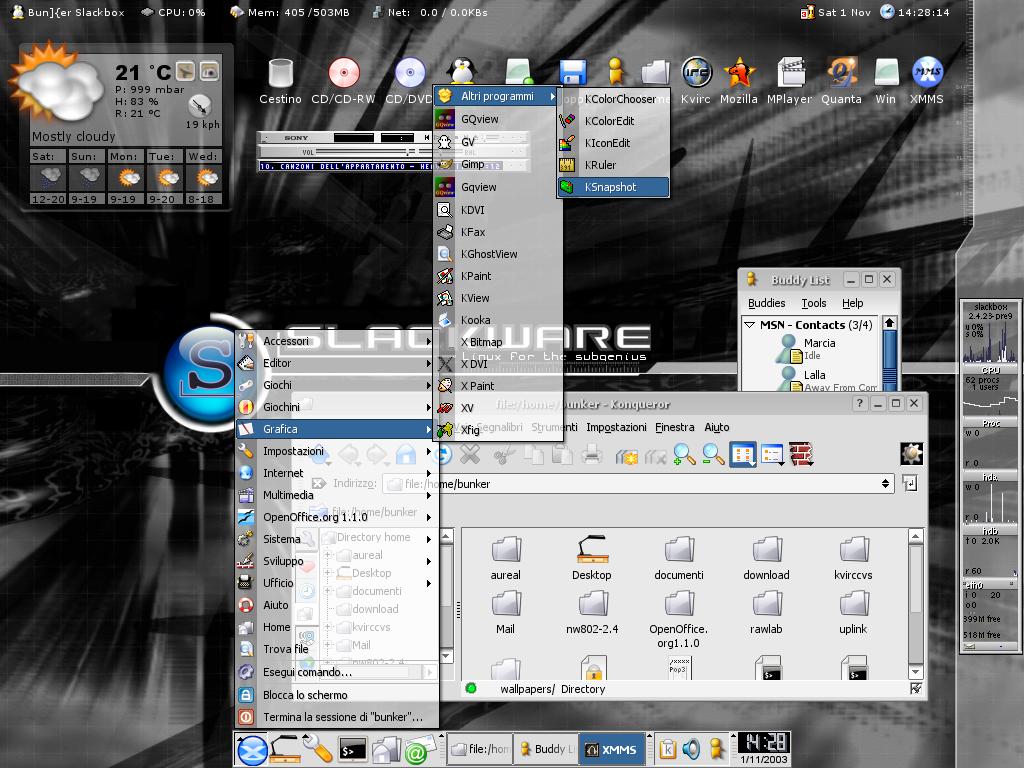Image resolution: width=1024 pixels, height=768 pixels.
Task: Select KSnapshot from the submenu
Action: [614, 187]
